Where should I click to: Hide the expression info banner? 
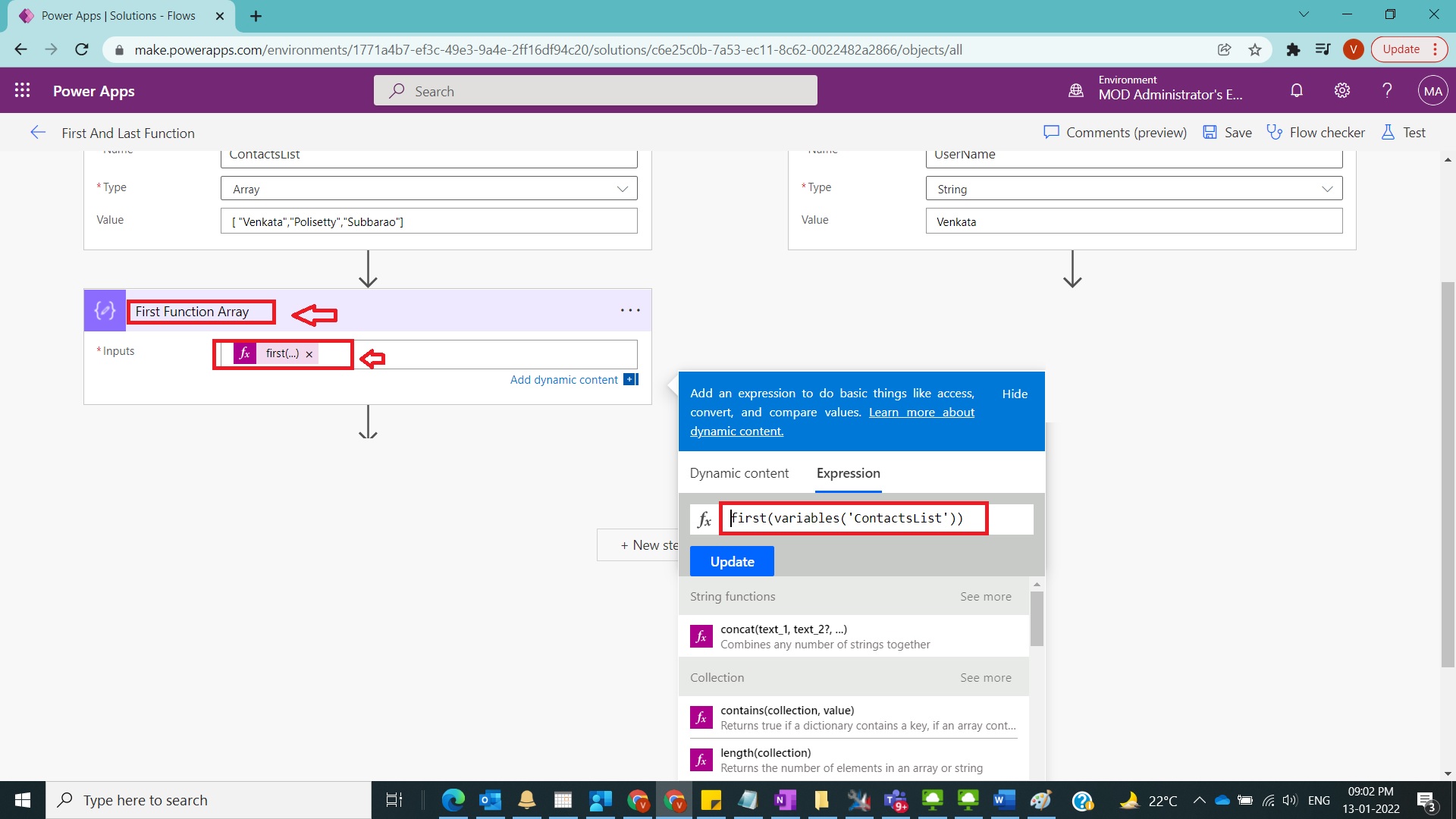coord(1014,394)
